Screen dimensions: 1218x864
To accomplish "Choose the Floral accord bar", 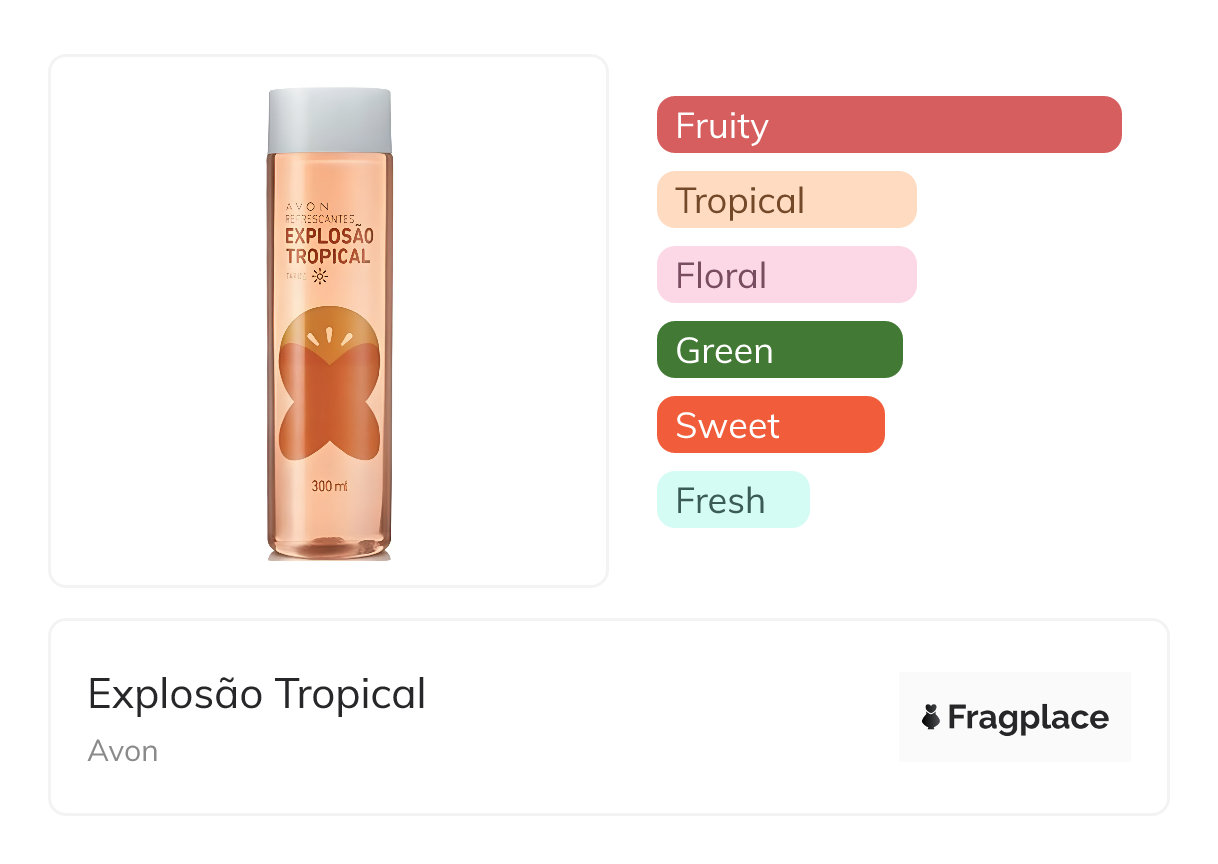I will click(786, 275).
